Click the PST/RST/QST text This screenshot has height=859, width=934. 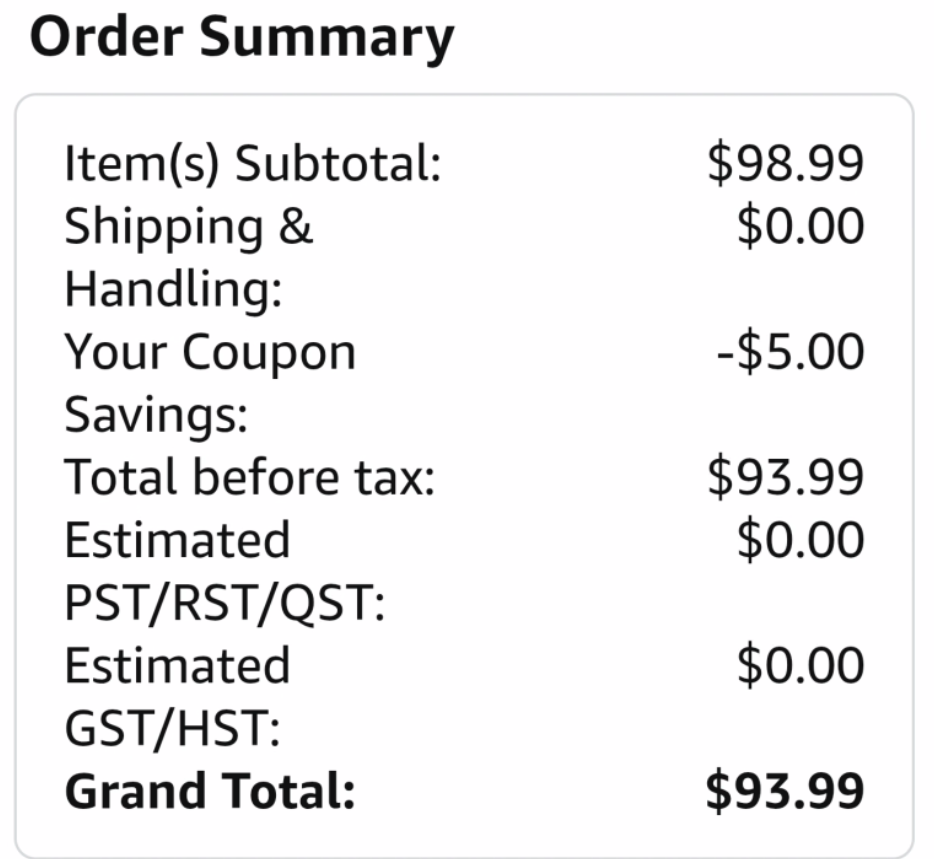225,603
